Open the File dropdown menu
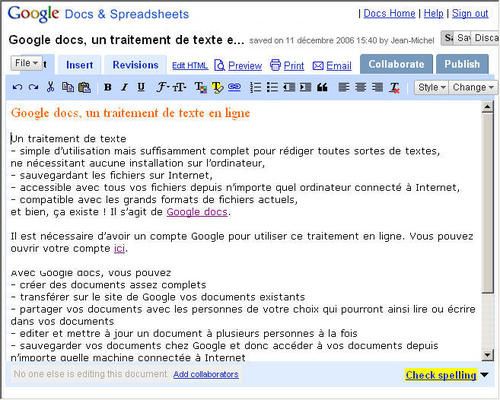This screenshot has width=500, height=400. coord(26,63)
